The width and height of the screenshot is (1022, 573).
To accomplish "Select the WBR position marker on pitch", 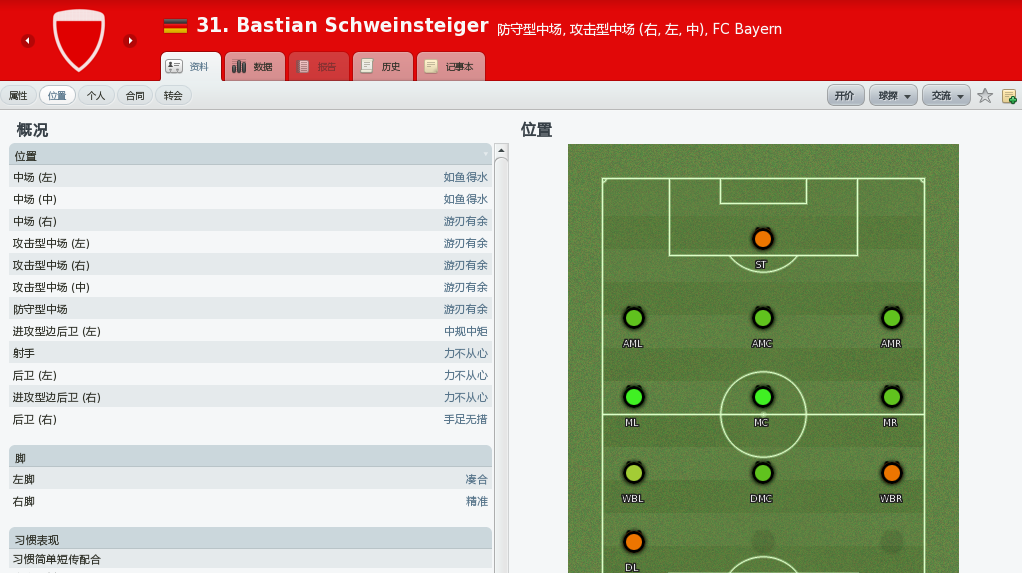I will click(x=891, y=473).
